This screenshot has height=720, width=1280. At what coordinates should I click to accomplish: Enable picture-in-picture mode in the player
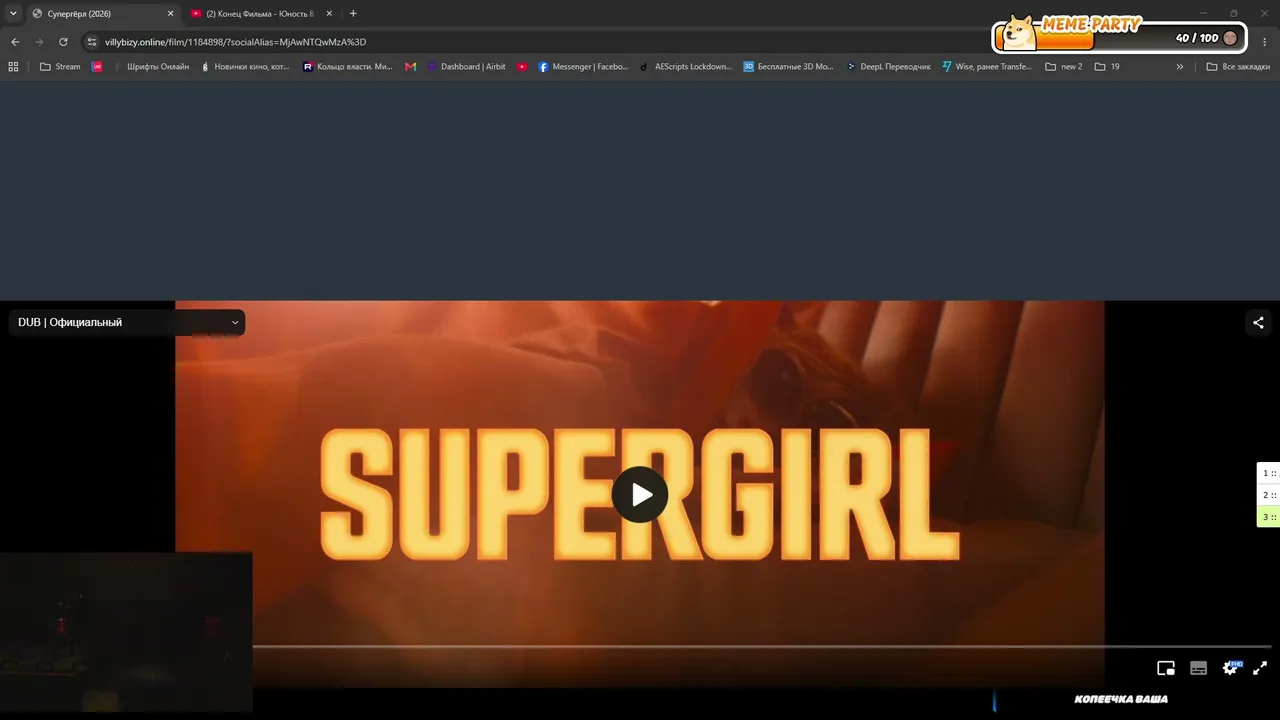click(x=1166, y=668)
